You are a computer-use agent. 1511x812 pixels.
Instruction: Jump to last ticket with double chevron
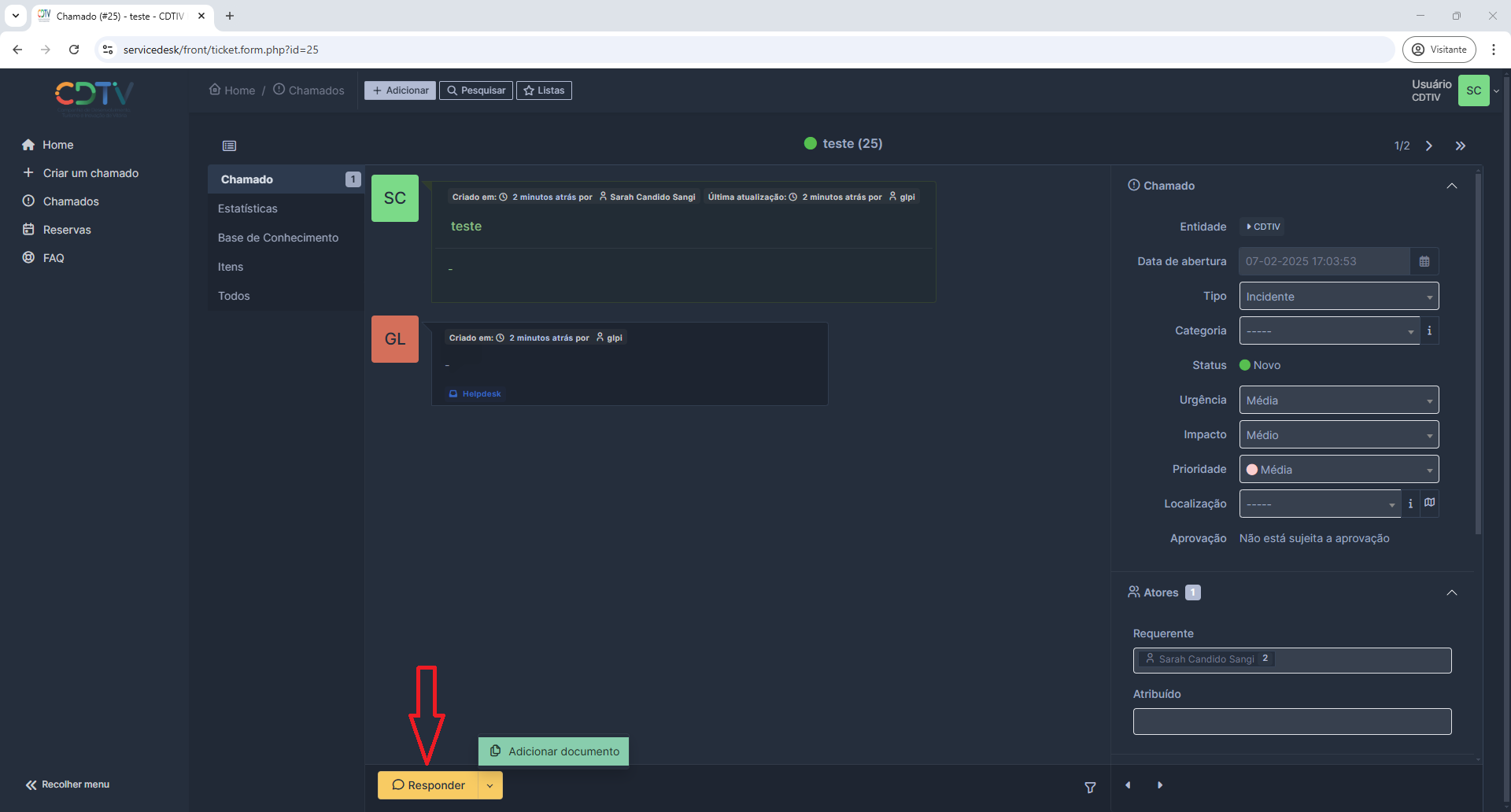pyautogui.click(x=1461, y=146)
